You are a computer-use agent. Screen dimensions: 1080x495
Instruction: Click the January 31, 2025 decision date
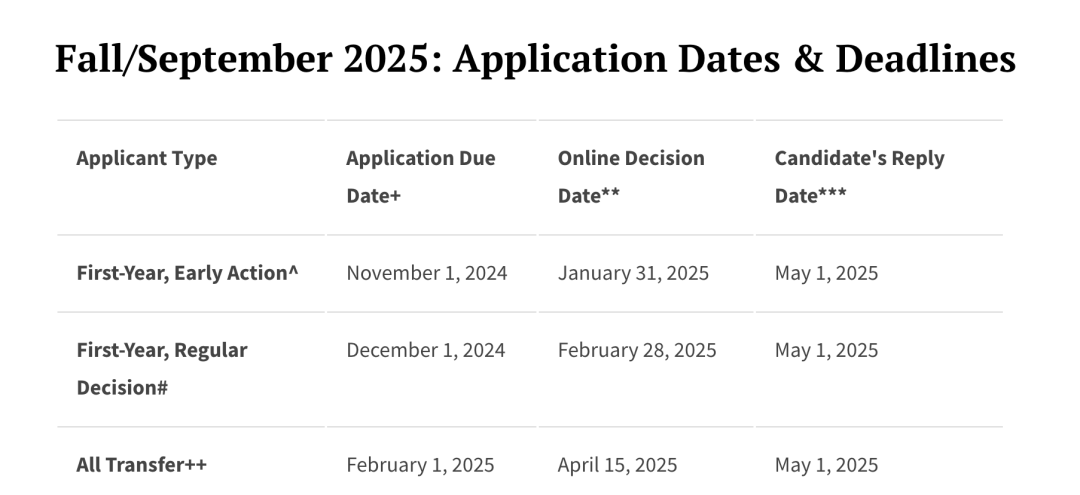633,273
